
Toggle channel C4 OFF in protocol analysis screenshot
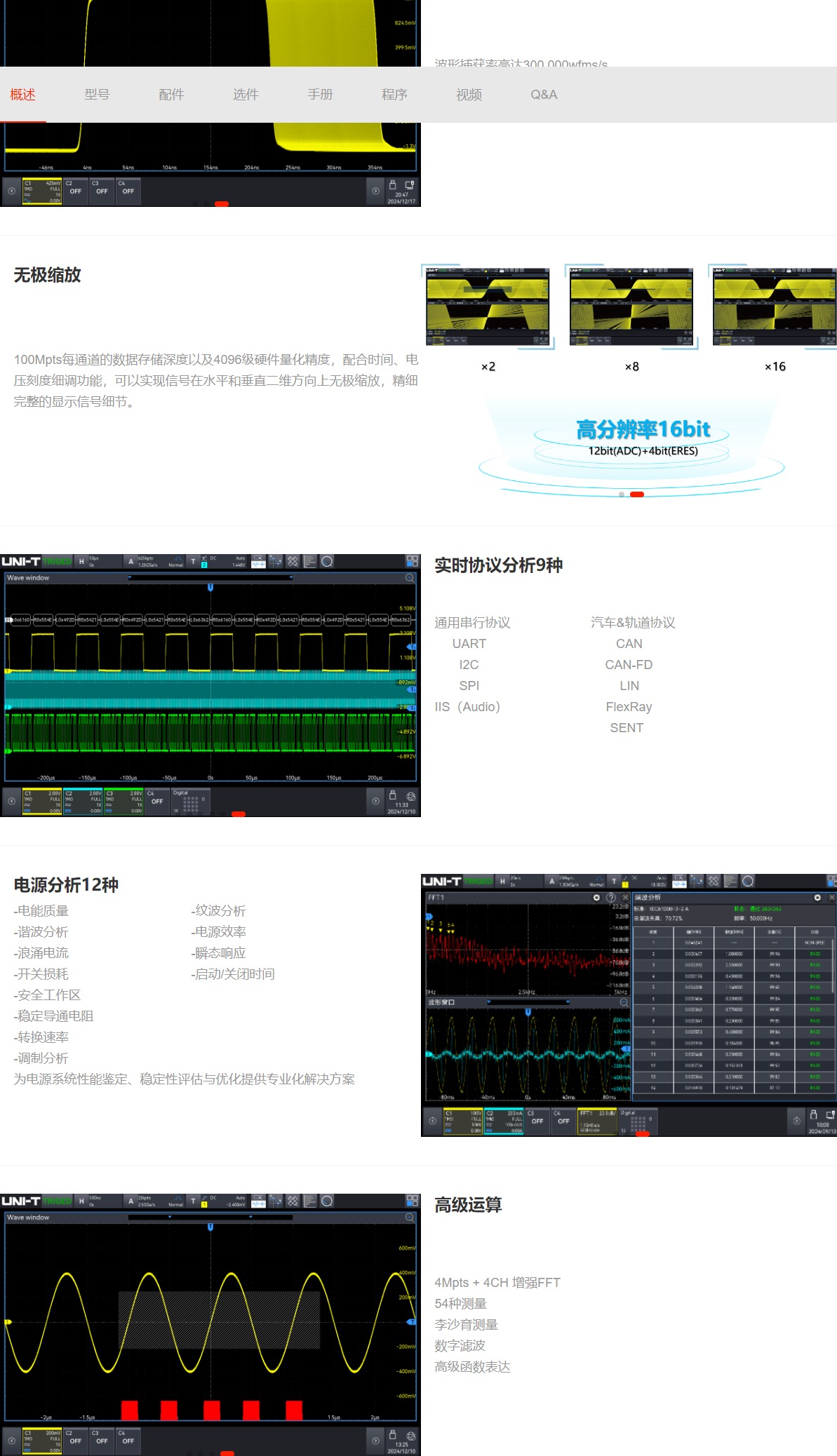click(156, 801)
